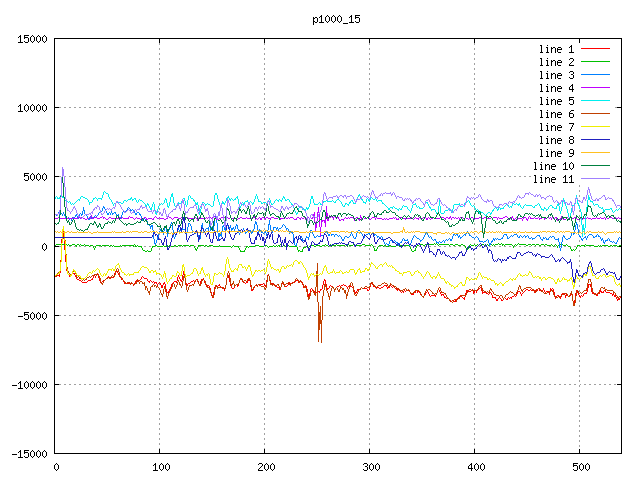Click the 10000 y-axis tick label
This screenshot has height=480, width=640.
32,108
